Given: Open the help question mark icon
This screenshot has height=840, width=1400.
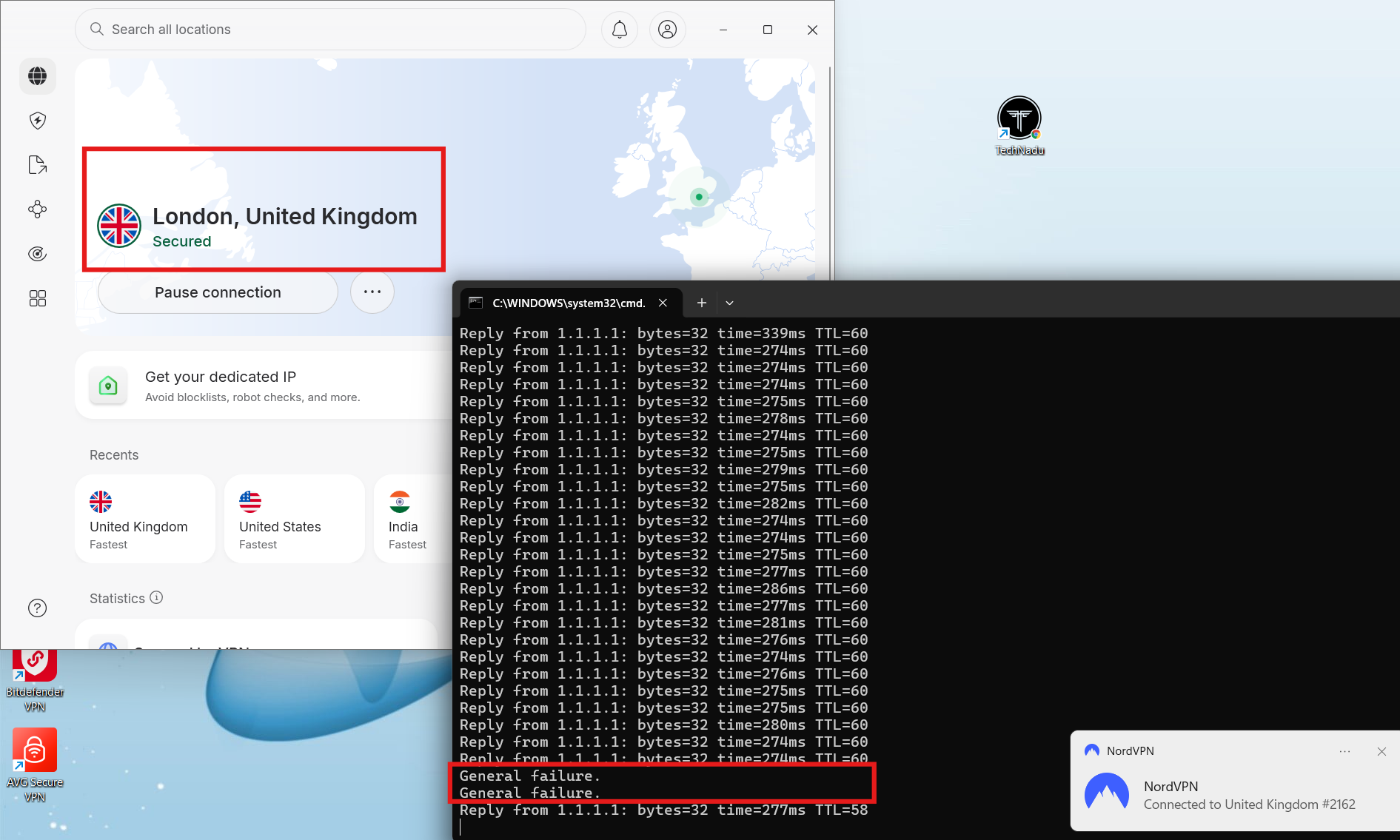Looking at the screenshot, I should coord(38,608).
